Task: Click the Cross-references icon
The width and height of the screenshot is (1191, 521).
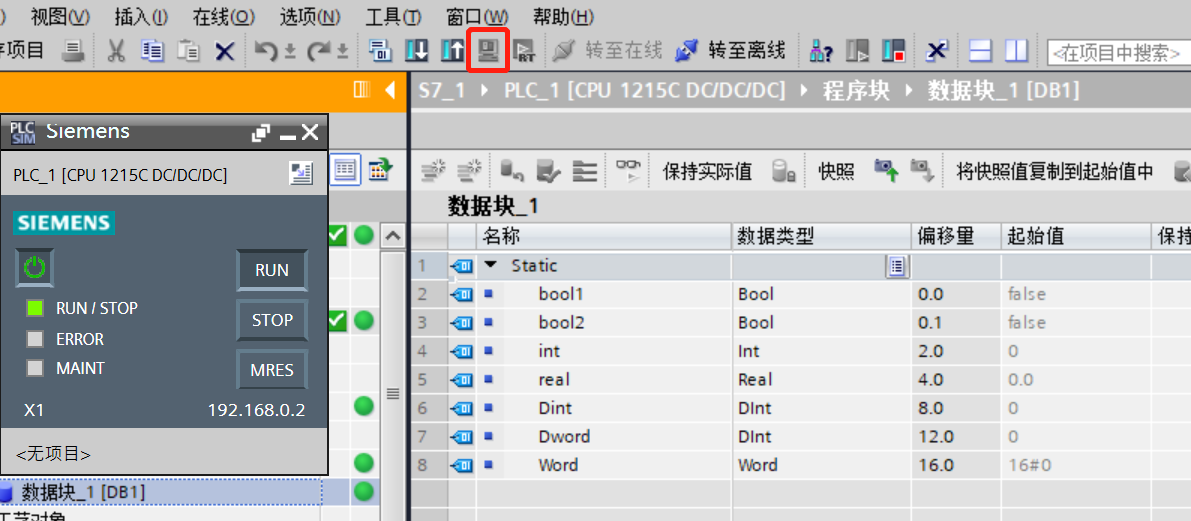Action: tap(938, 51)
